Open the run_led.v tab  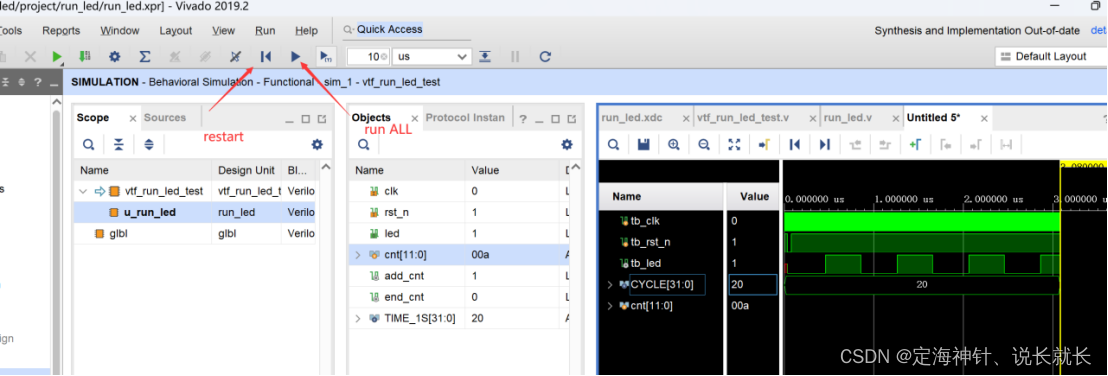[847, 117]
